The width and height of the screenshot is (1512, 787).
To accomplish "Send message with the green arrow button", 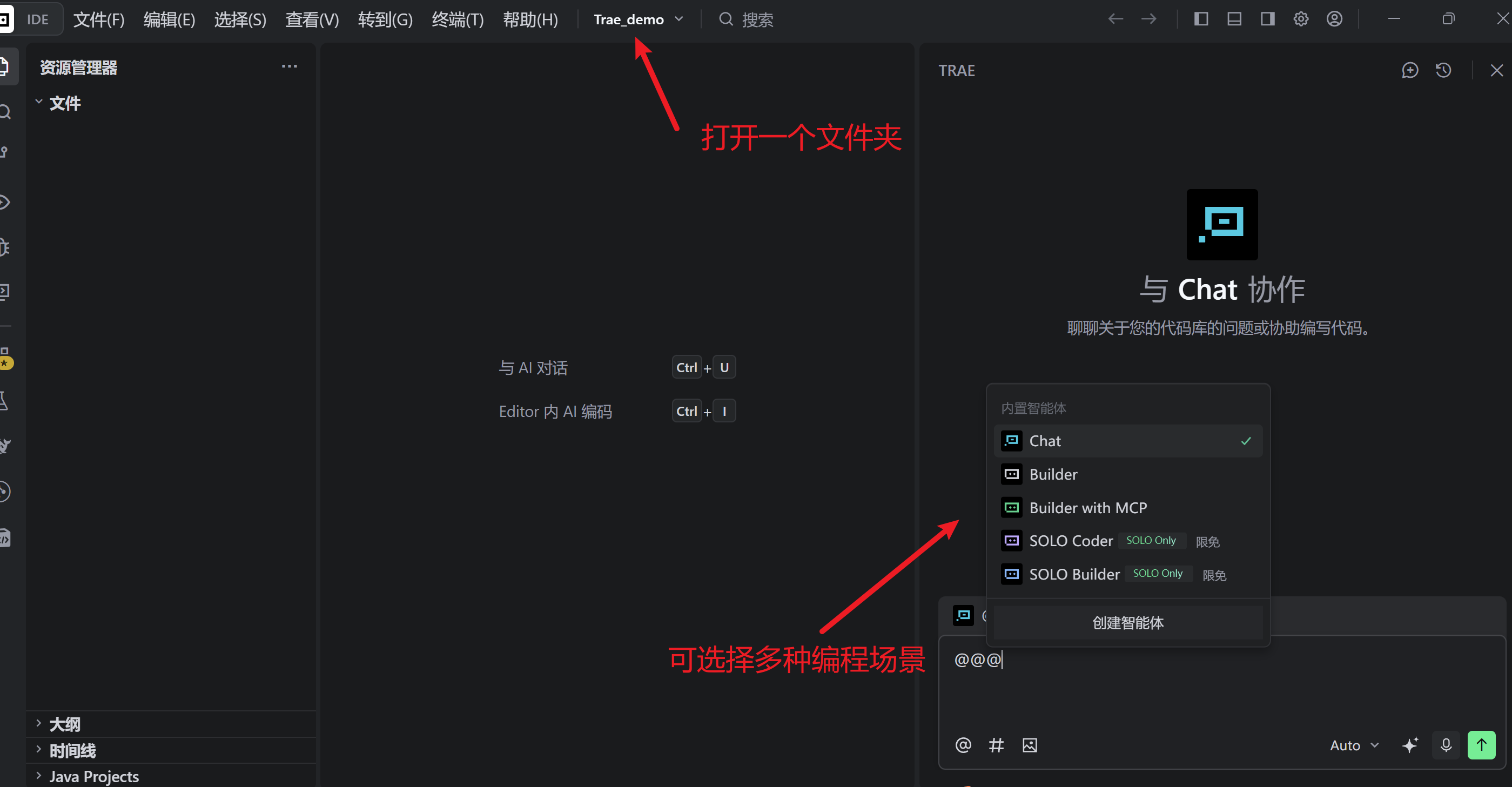I will 1481,745.
